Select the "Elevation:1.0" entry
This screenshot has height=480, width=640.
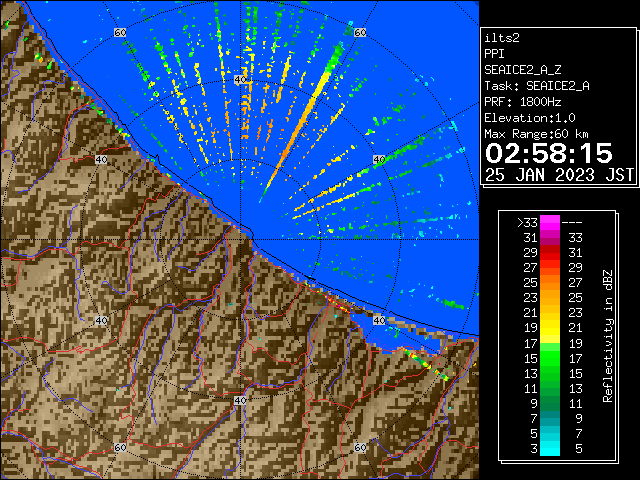[530, 118]
